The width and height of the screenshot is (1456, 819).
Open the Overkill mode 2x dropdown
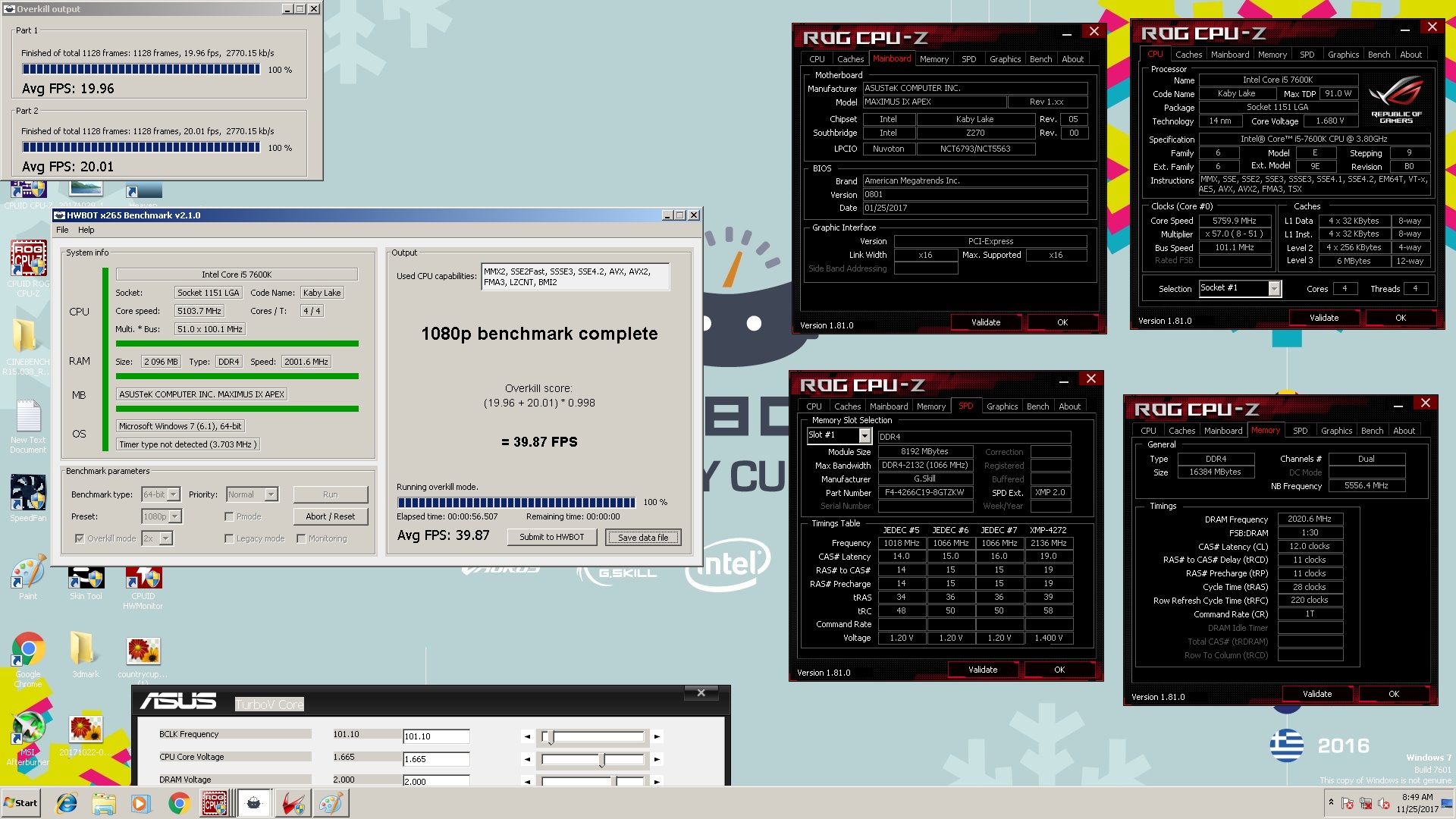point(166,538)
